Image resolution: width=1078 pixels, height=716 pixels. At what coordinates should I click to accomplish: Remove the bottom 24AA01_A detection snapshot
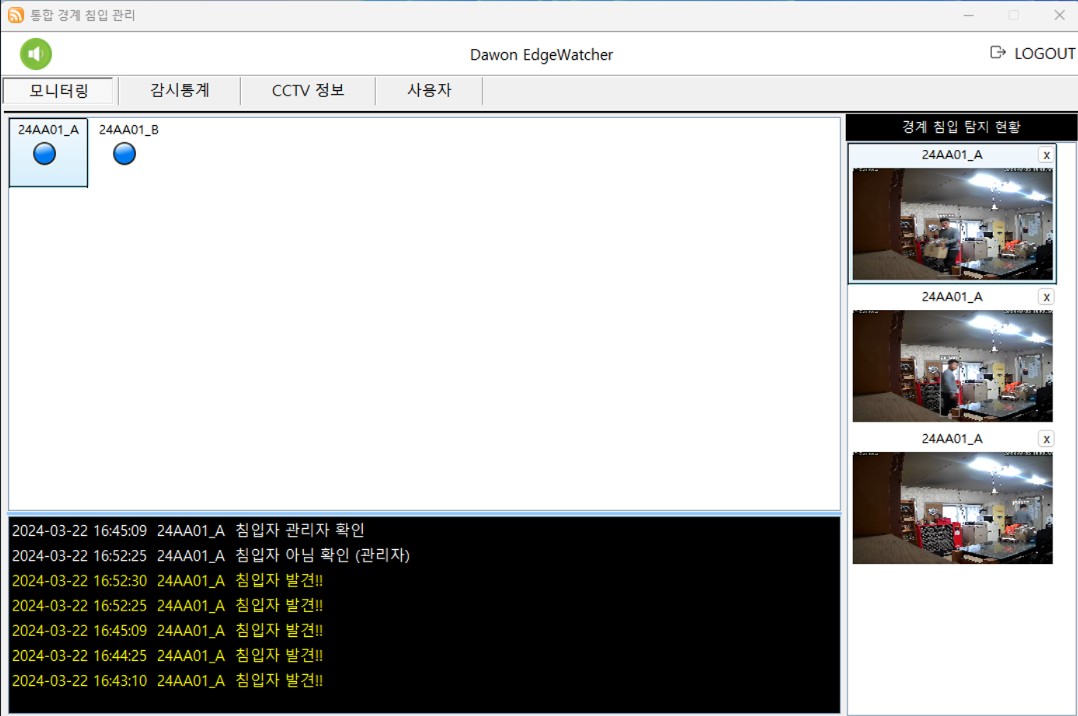[1046, 439]
